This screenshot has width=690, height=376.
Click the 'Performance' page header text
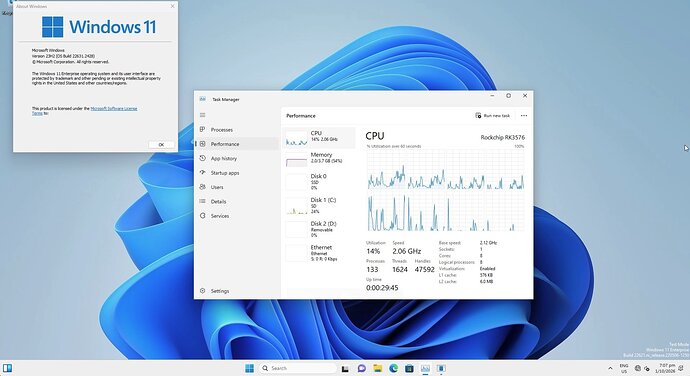click(x=301, y=116)
